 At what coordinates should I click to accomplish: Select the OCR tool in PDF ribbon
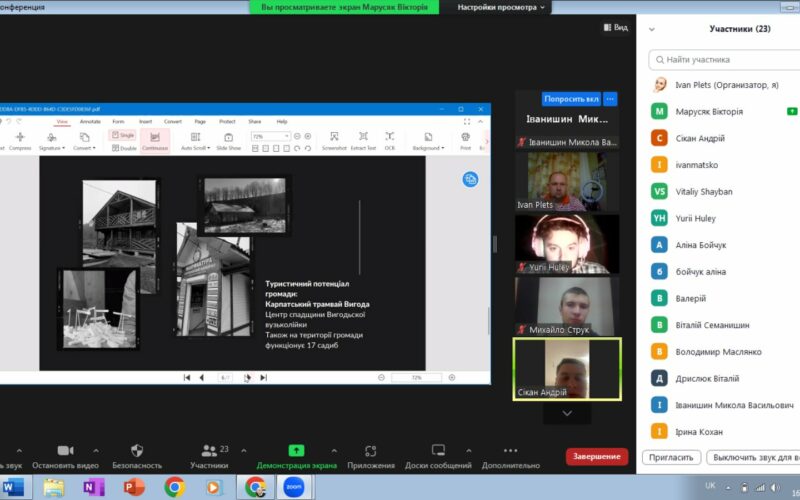390,137
